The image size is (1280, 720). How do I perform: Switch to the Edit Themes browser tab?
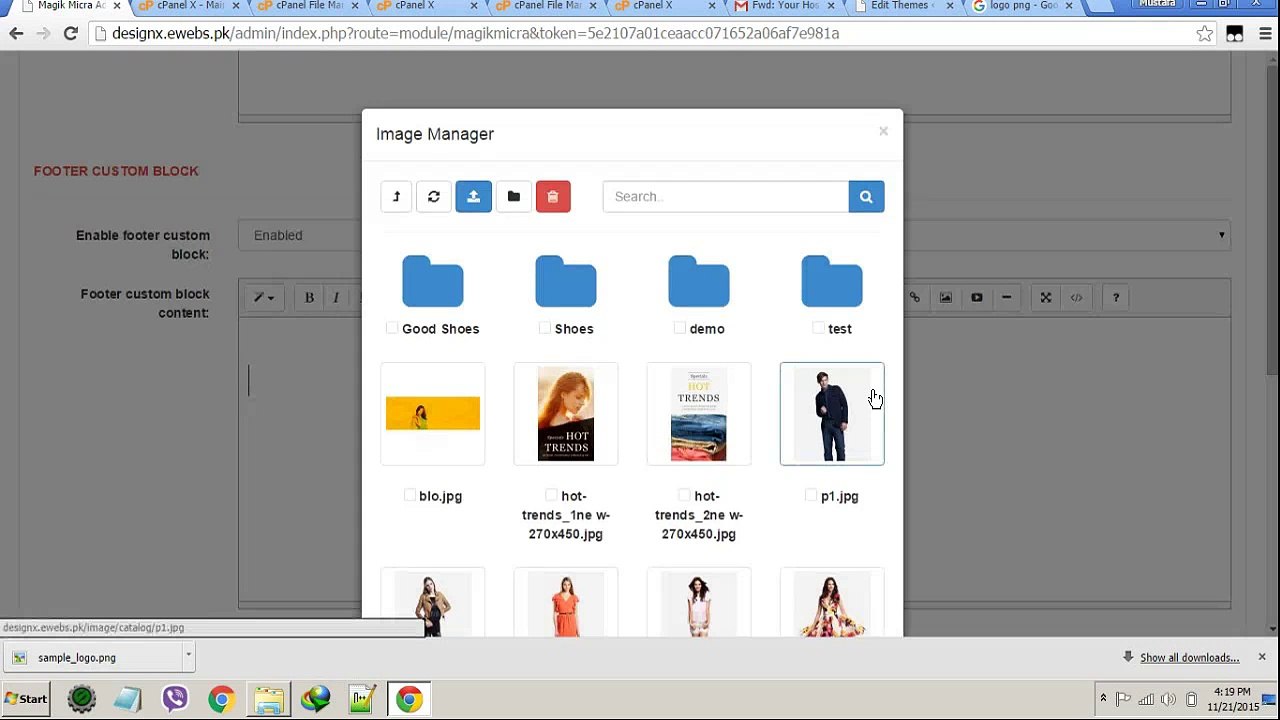point(900,6)
